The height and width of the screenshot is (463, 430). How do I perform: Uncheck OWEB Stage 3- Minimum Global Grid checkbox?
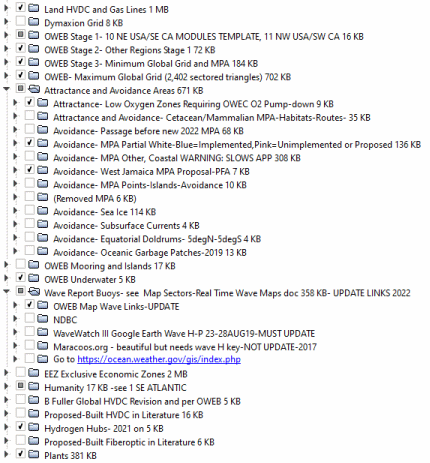tap(21, 61)
